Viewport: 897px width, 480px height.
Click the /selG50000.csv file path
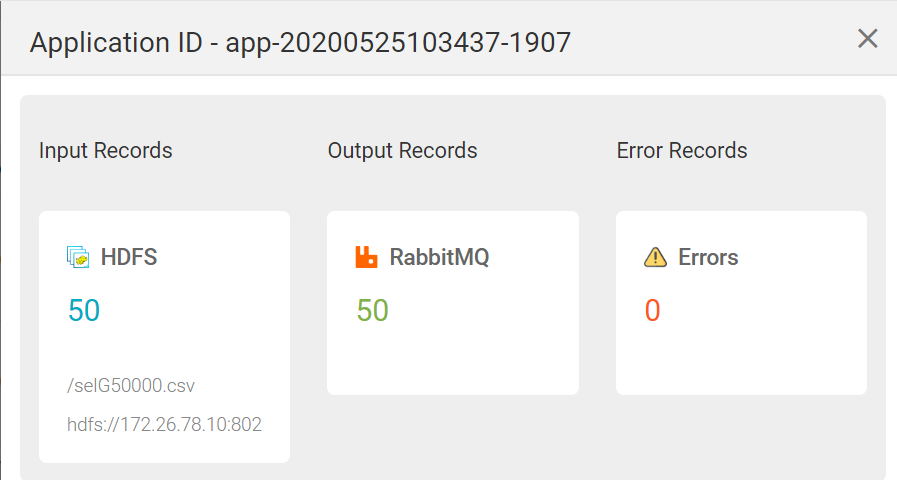tap(130, 386)
